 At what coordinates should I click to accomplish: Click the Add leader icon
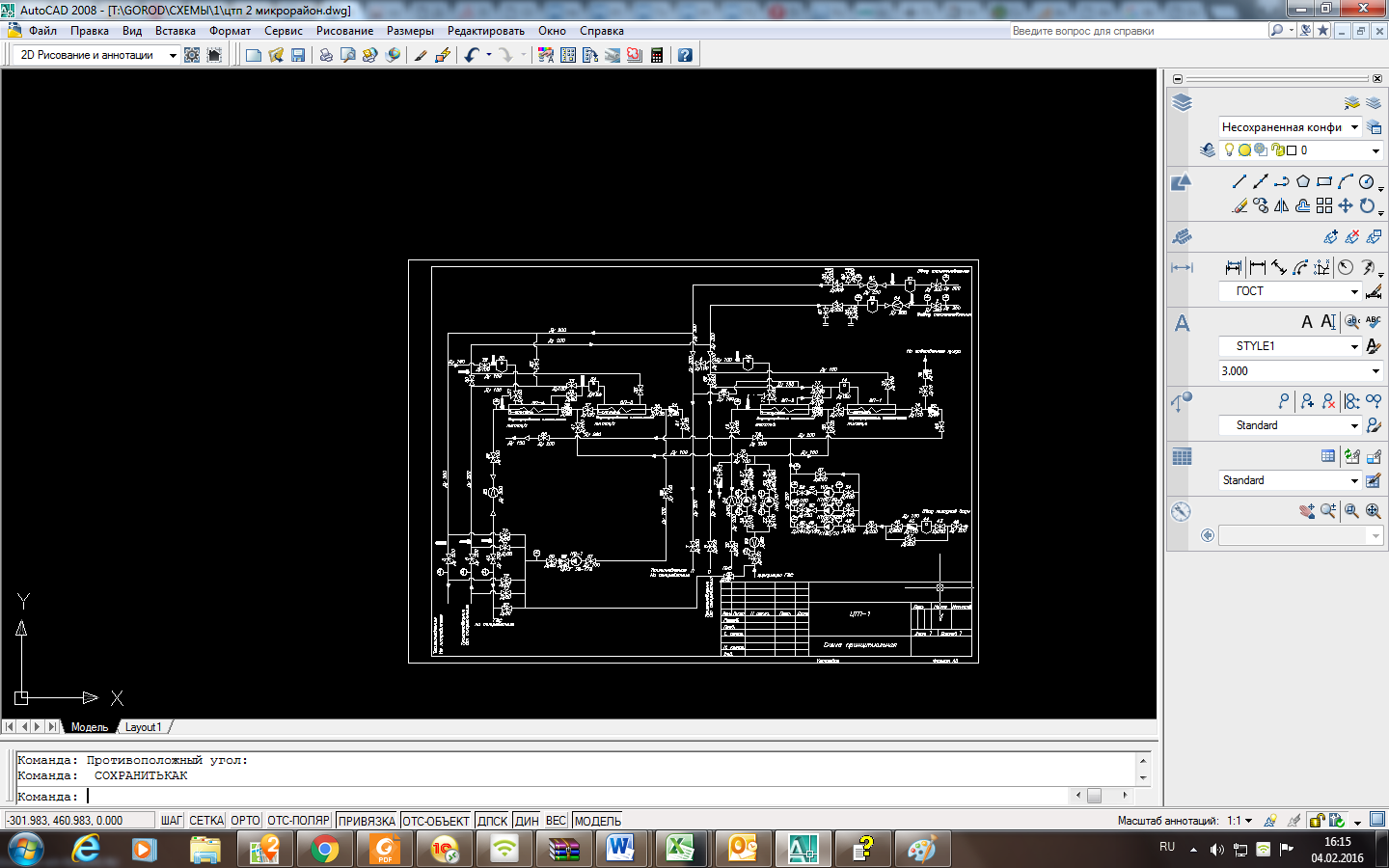click(x=1307, y=401)
